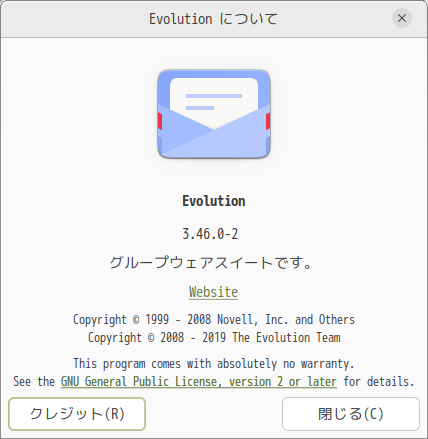Click the blue text lines on letter icon
The height and width of the screenshot is (439, 428).
click(x=214, y=102)
